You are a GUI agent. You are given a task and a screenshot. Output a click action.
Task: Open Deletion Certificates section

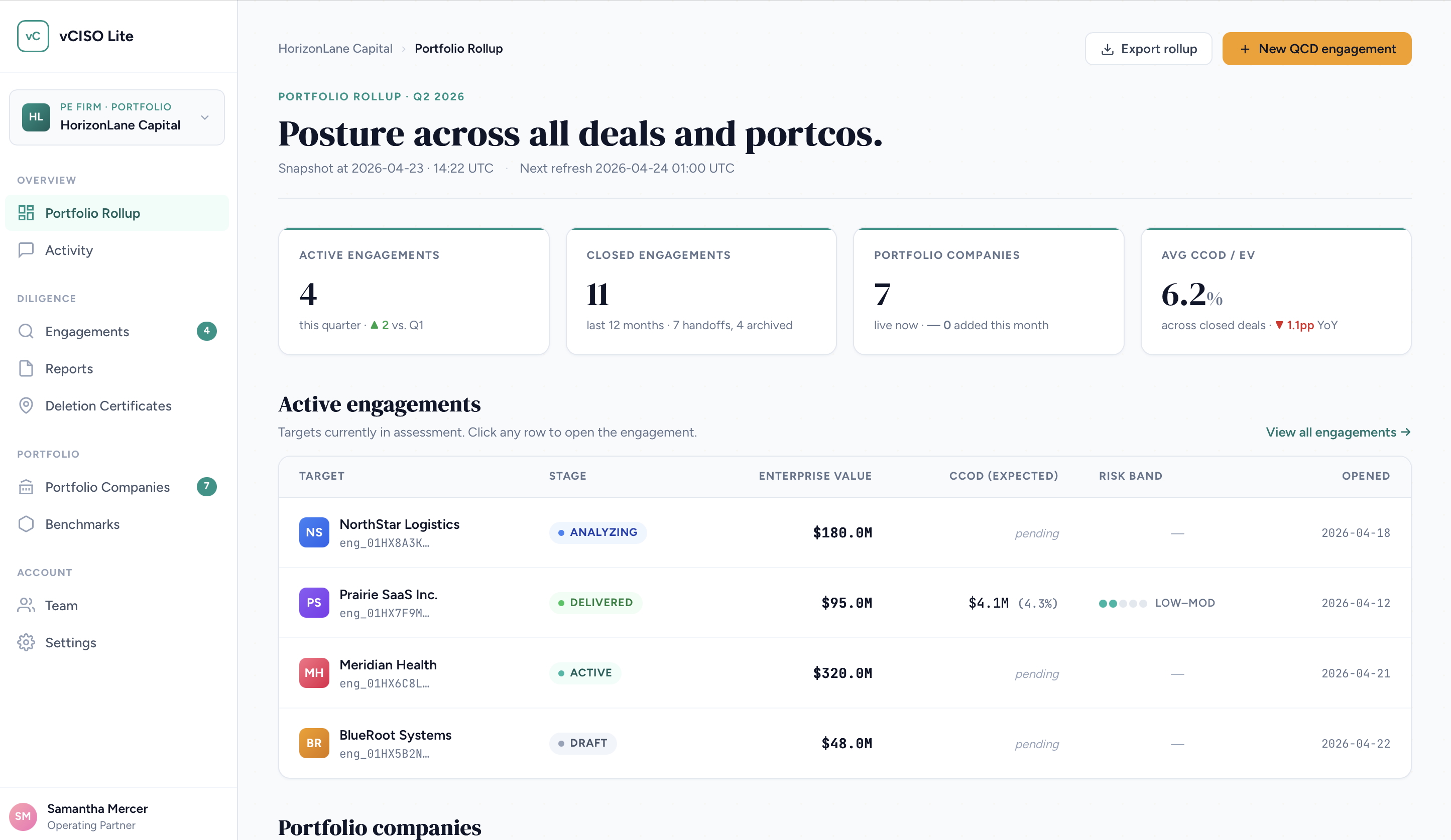click(117, 405)
